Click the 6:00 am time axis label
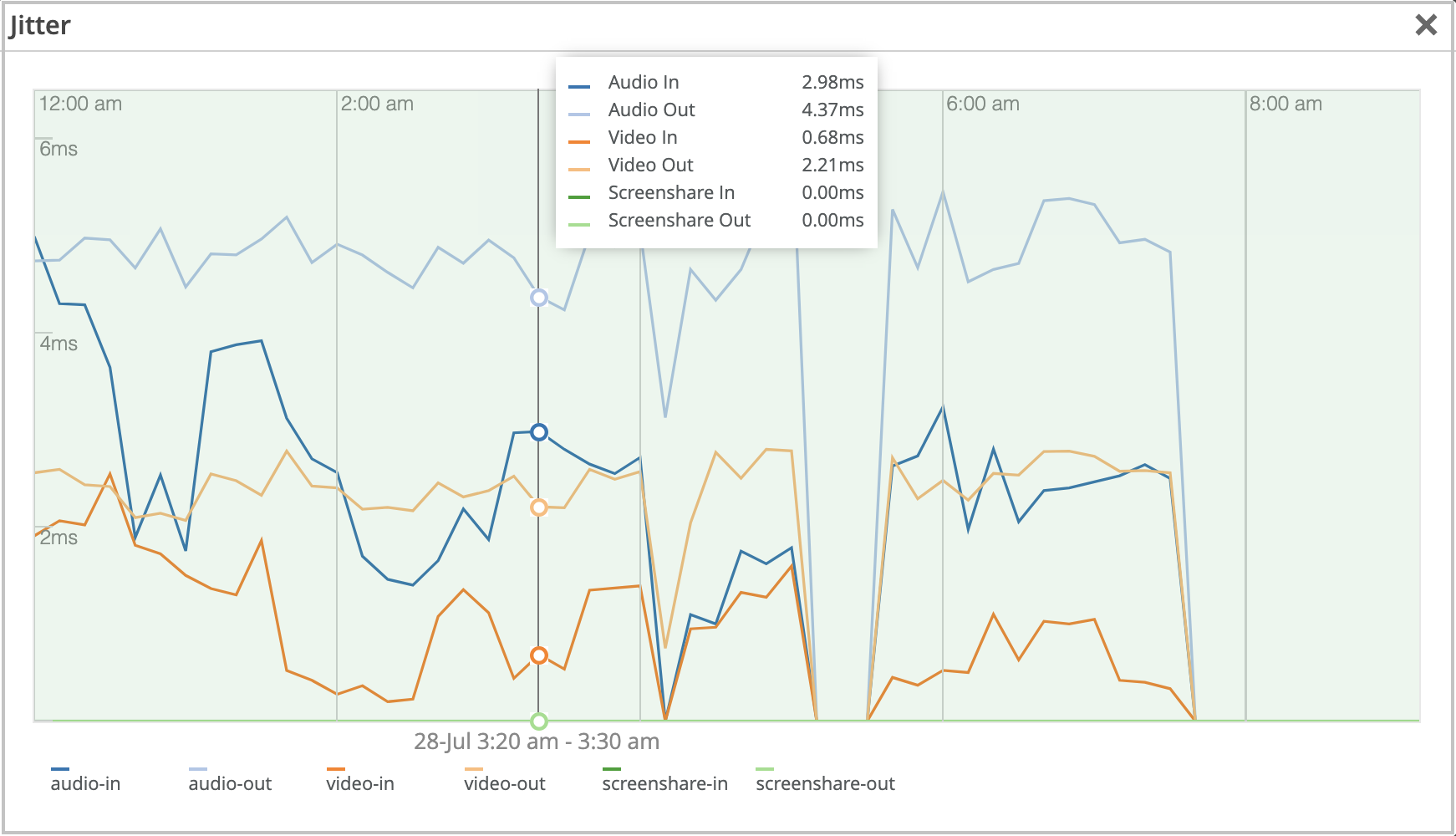This screenshot has height=836, width=1456. point(983,104)
